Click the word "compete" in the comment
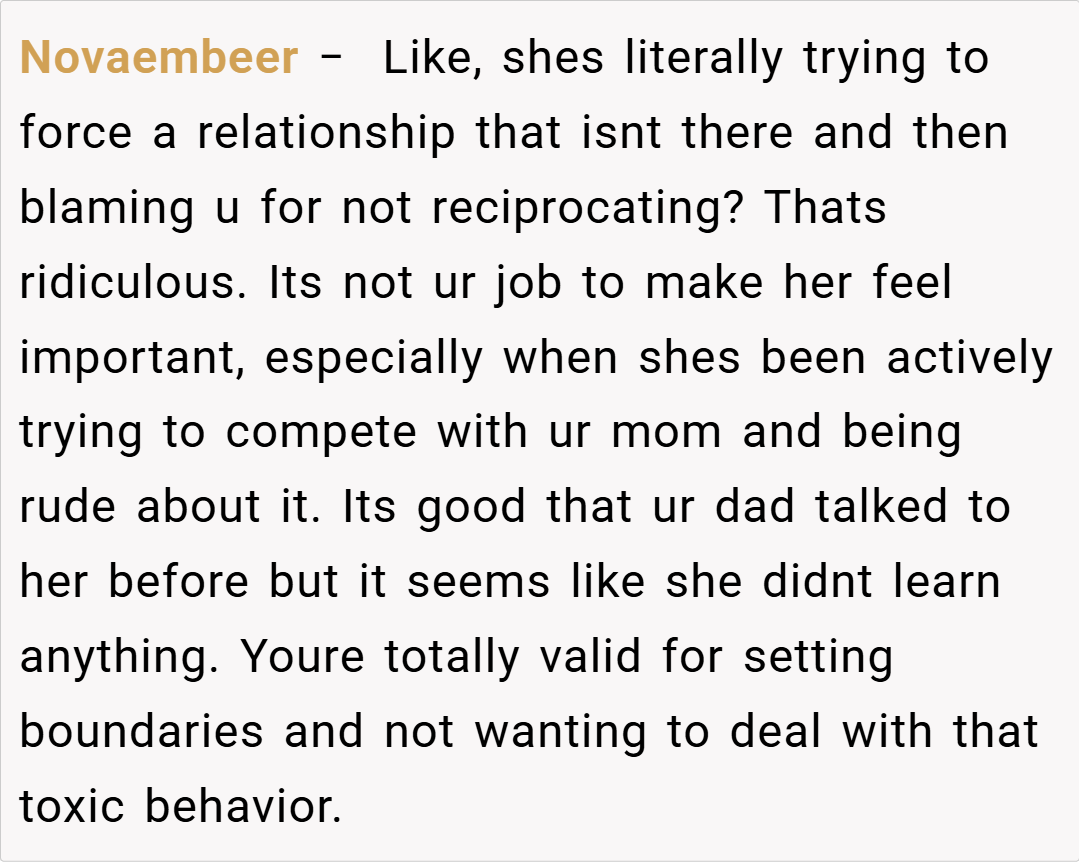1079x862 pixels. click(x=321, y=433)
